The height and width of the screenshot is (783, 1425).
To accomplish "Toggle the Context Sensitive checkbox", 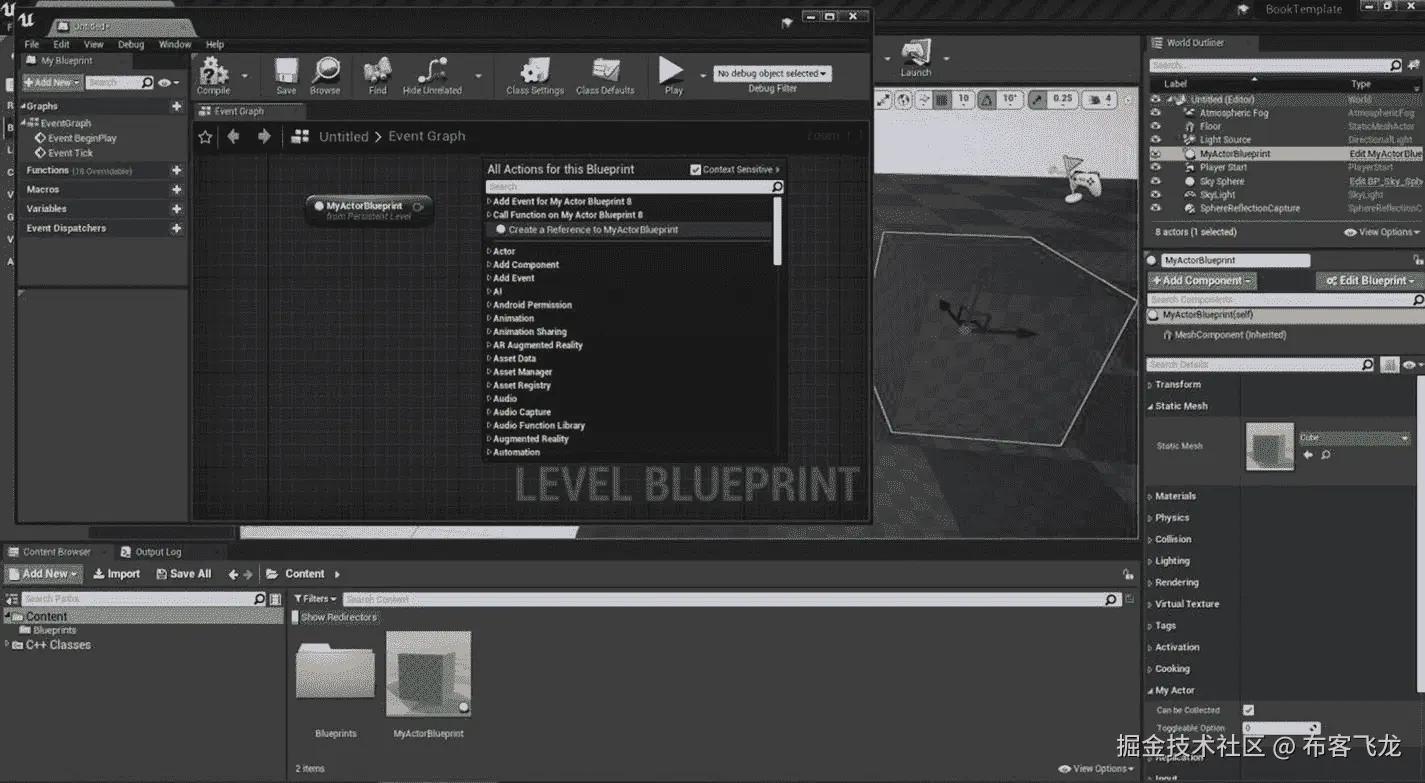I will point(696,170).
